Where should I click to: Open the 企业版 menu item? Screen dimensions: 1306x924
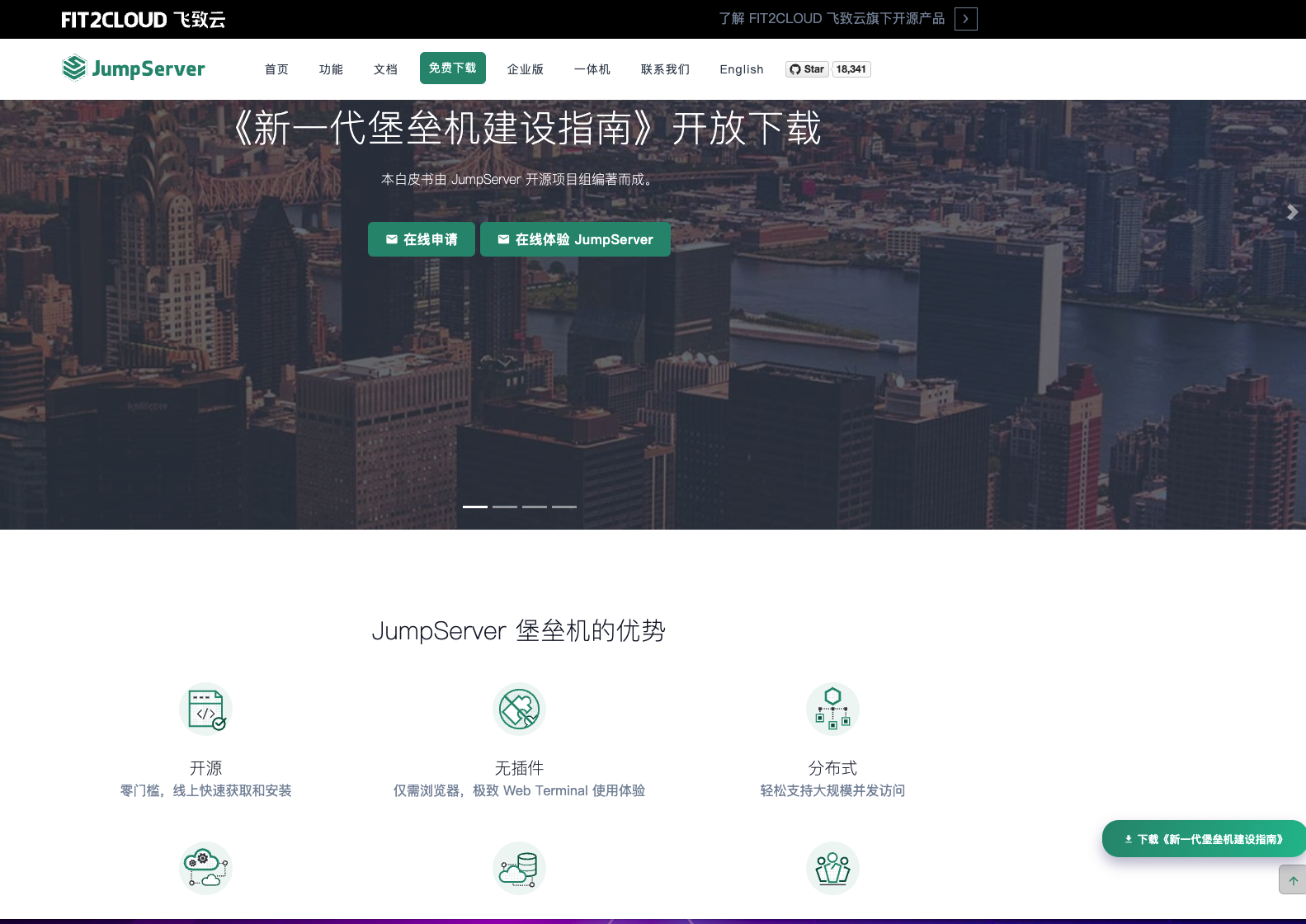[x=526, y=69]
